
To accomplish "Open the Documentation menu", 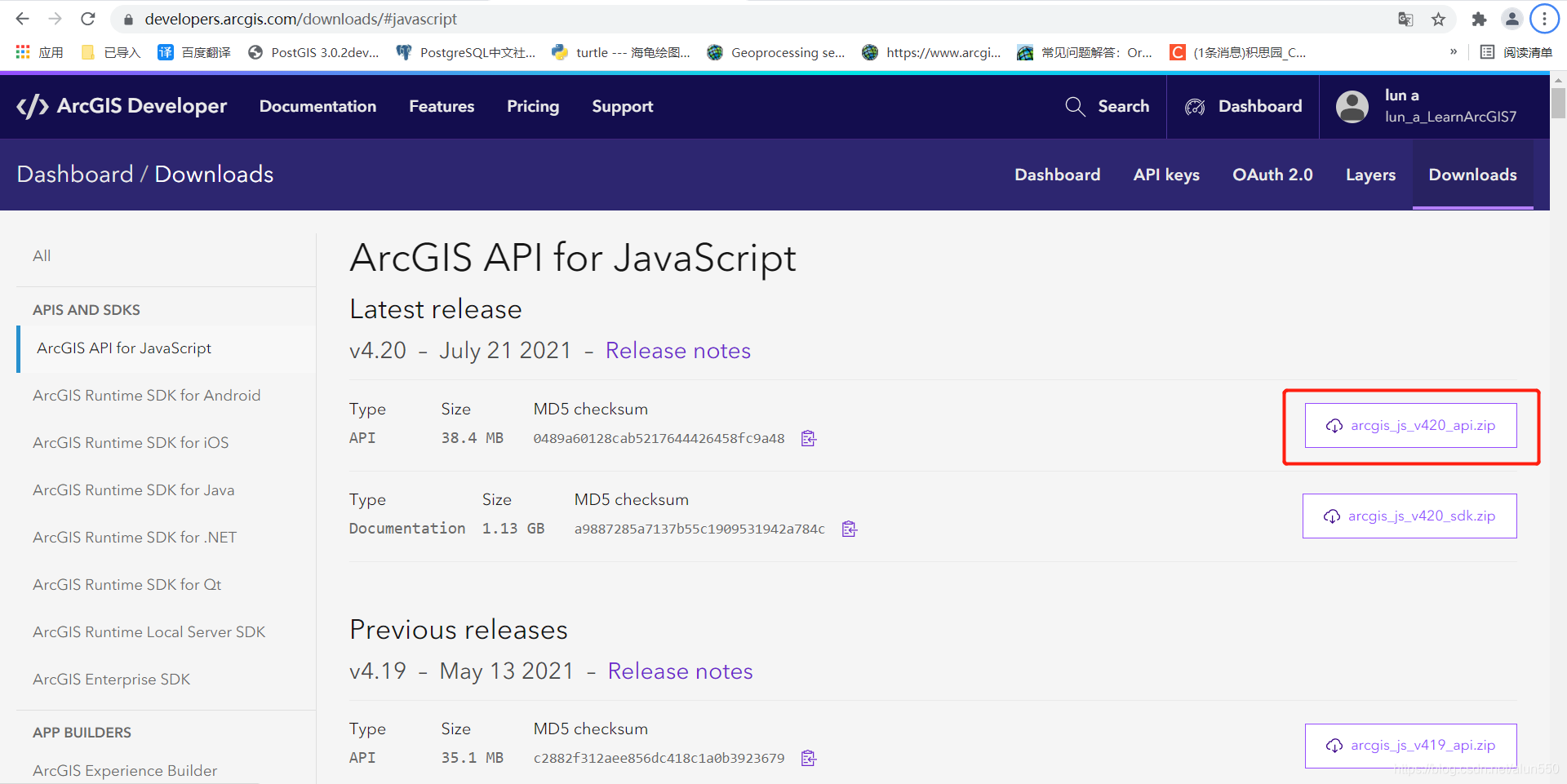I will (317, 106).
